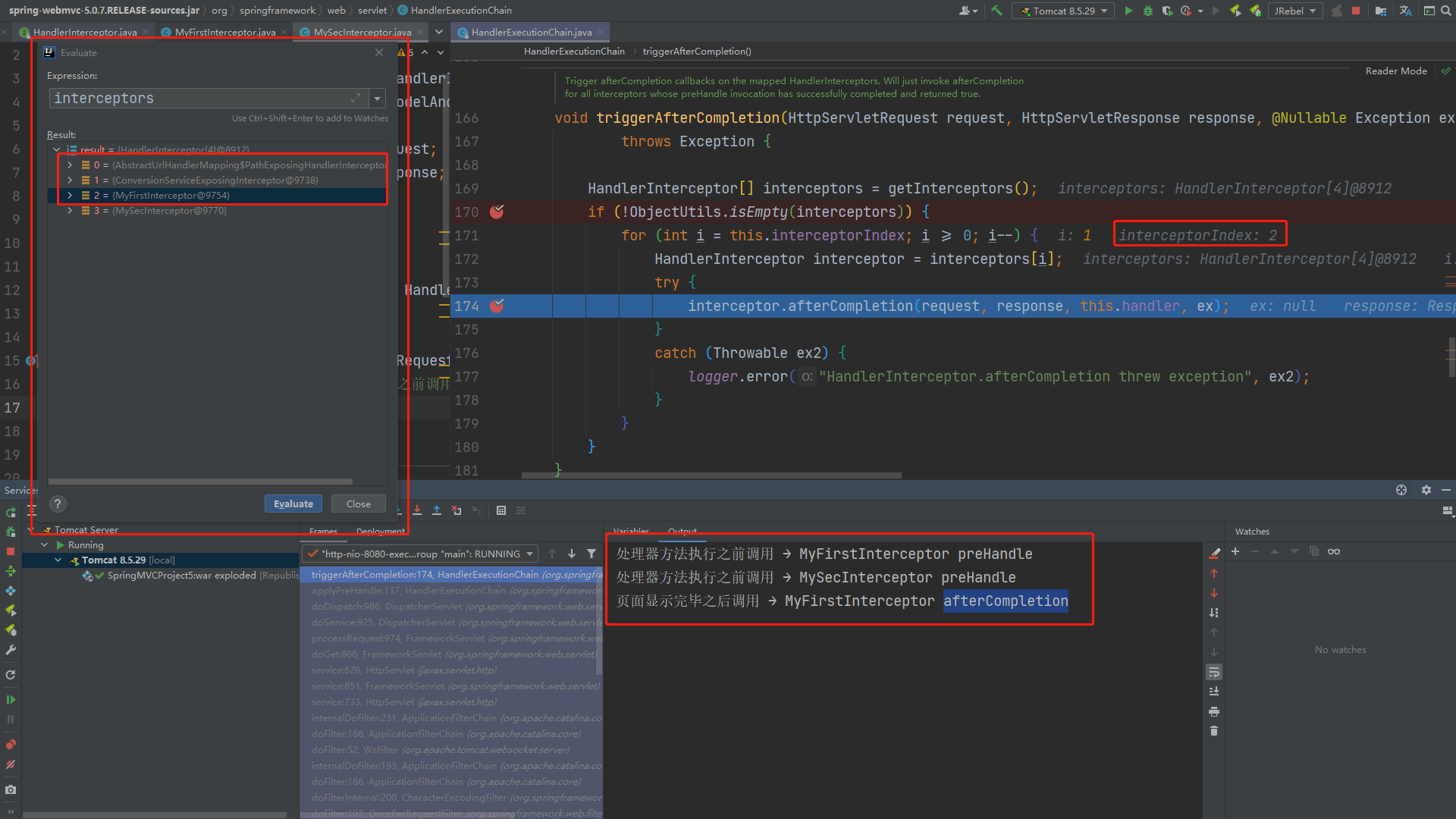Click the help question mark in Evaluate dialog
The width and height of the screenshot is (1456, 819).
[58, 504]
